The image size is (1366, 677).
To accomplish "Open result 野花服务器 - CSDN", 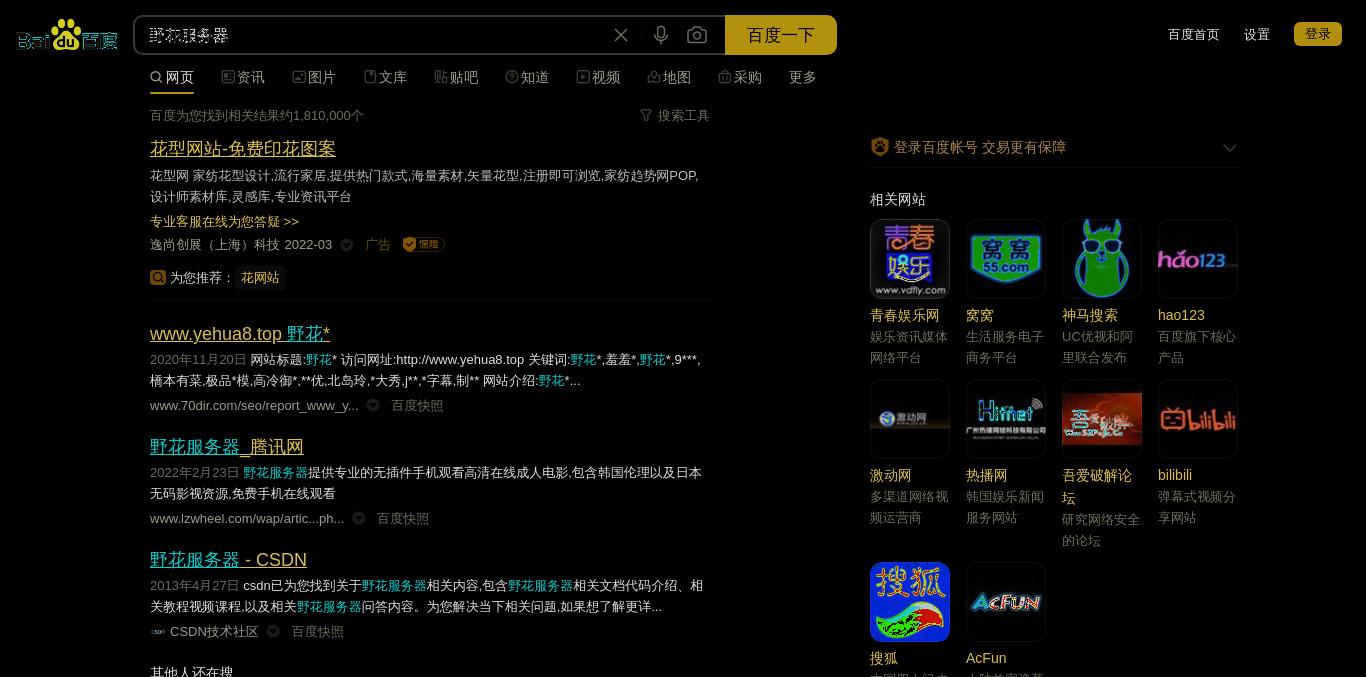I will [x=228, y=560].
